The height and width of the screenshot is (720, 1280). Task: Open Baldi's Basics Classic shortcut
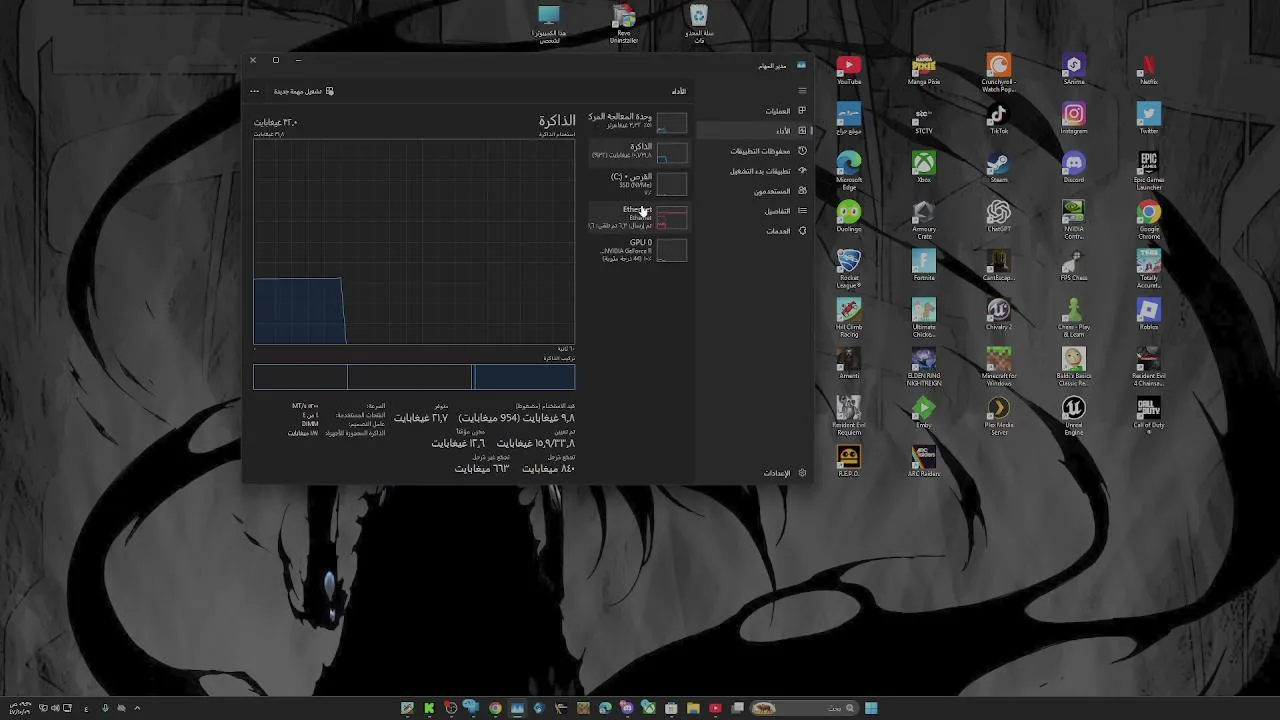(x=1074, y=367)
